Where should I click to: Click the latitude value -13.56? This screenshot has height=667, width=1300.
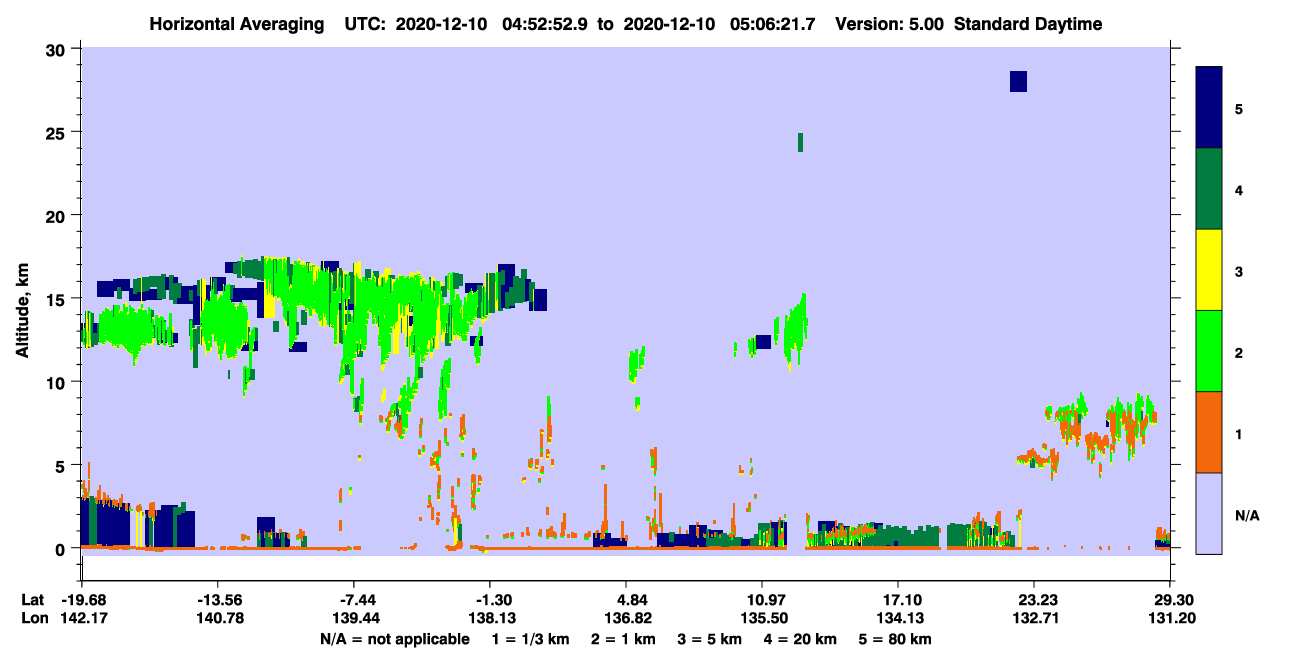(x=217, y=600)
